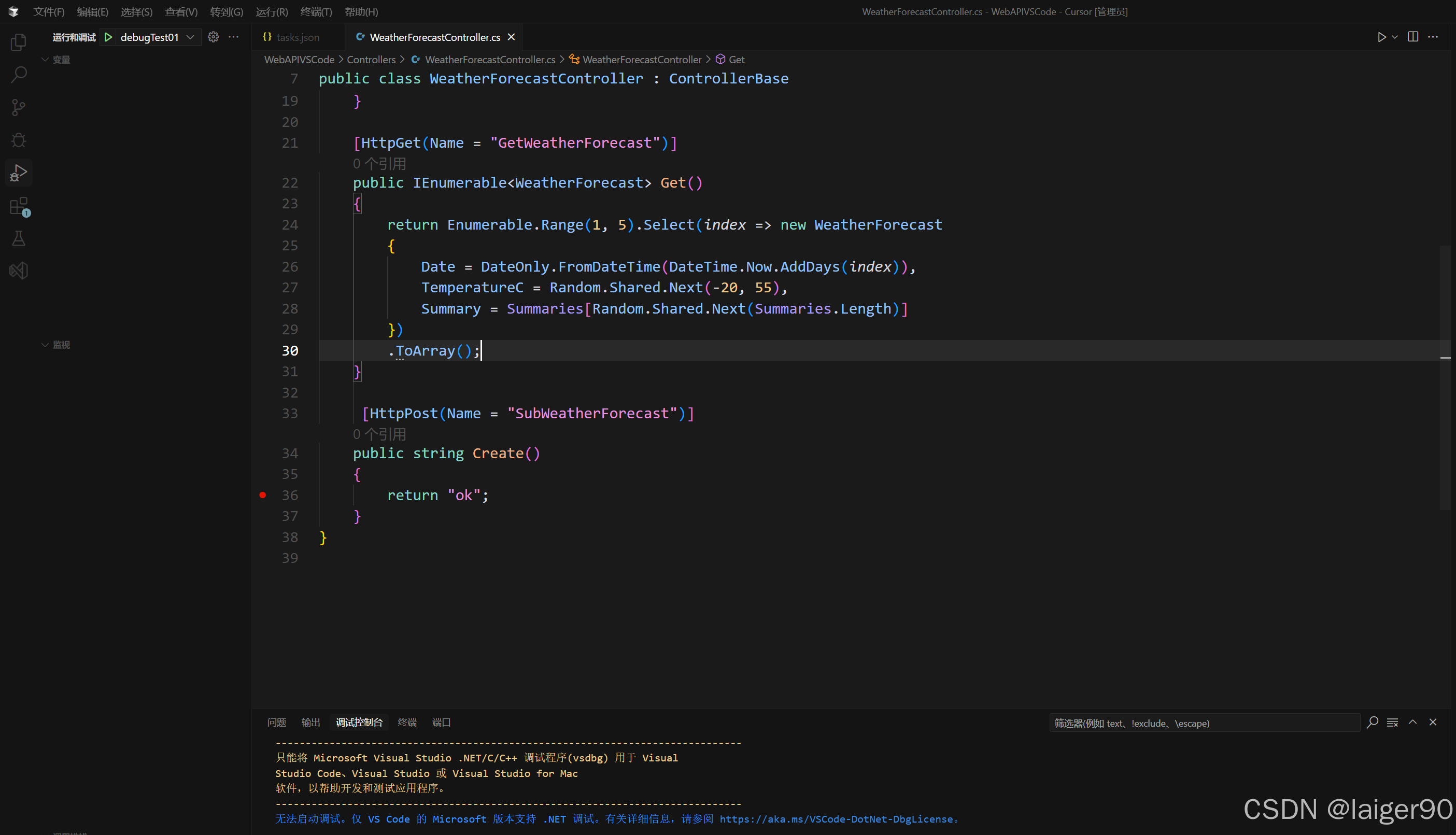Toggle the debug console word wrap/list view icon
Viewport: 1456px width, 835px height.
[1392, 723]
